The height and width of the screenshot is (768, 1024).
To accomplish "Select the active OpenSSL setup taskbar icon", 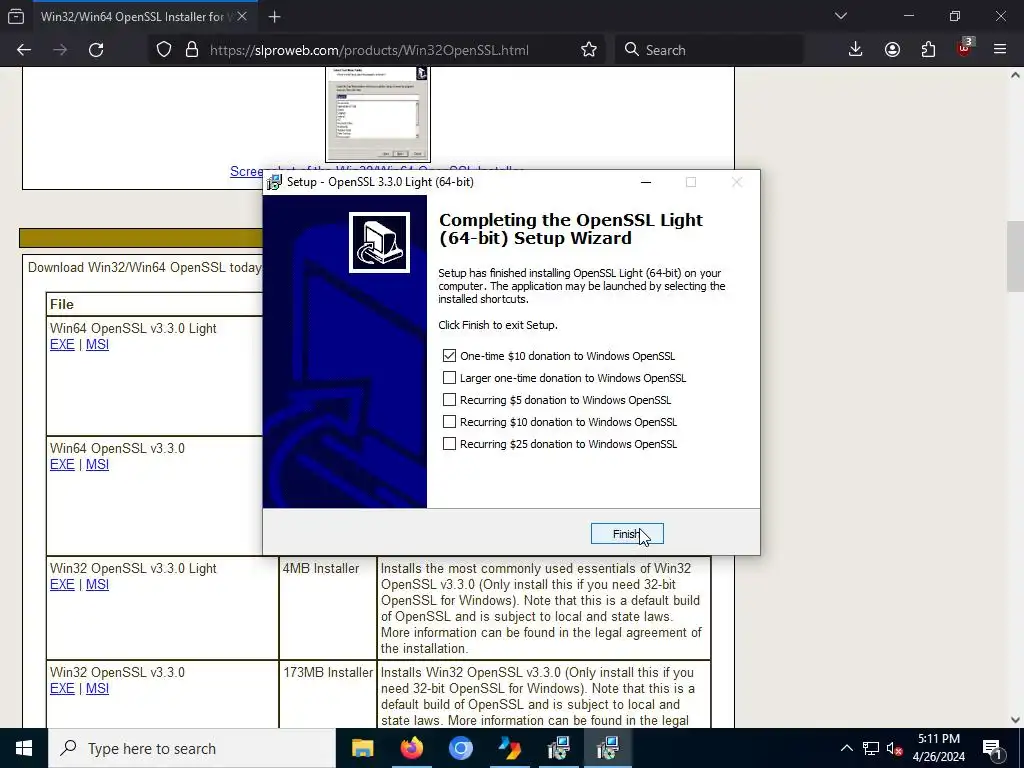I will click(x=607, y=748).
